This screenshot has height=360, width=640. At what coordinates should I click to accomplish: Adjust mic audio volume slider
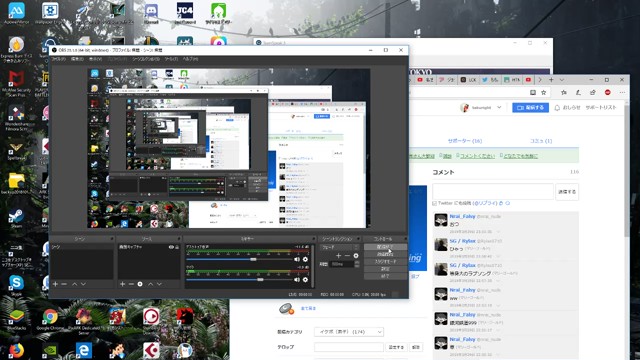click(260, 280)
